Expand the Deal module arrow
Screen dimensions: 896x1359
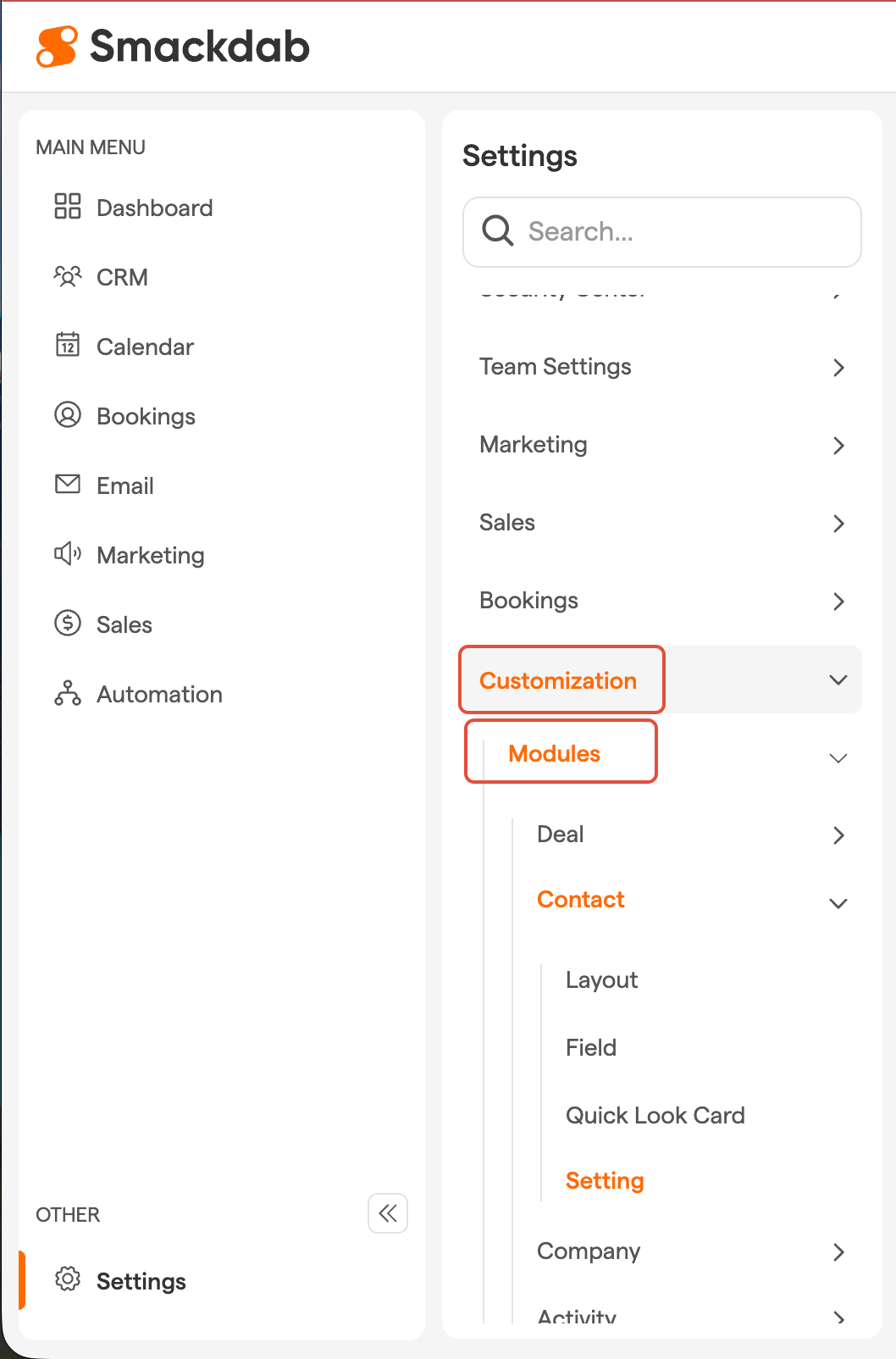click(x=838, y=835)
